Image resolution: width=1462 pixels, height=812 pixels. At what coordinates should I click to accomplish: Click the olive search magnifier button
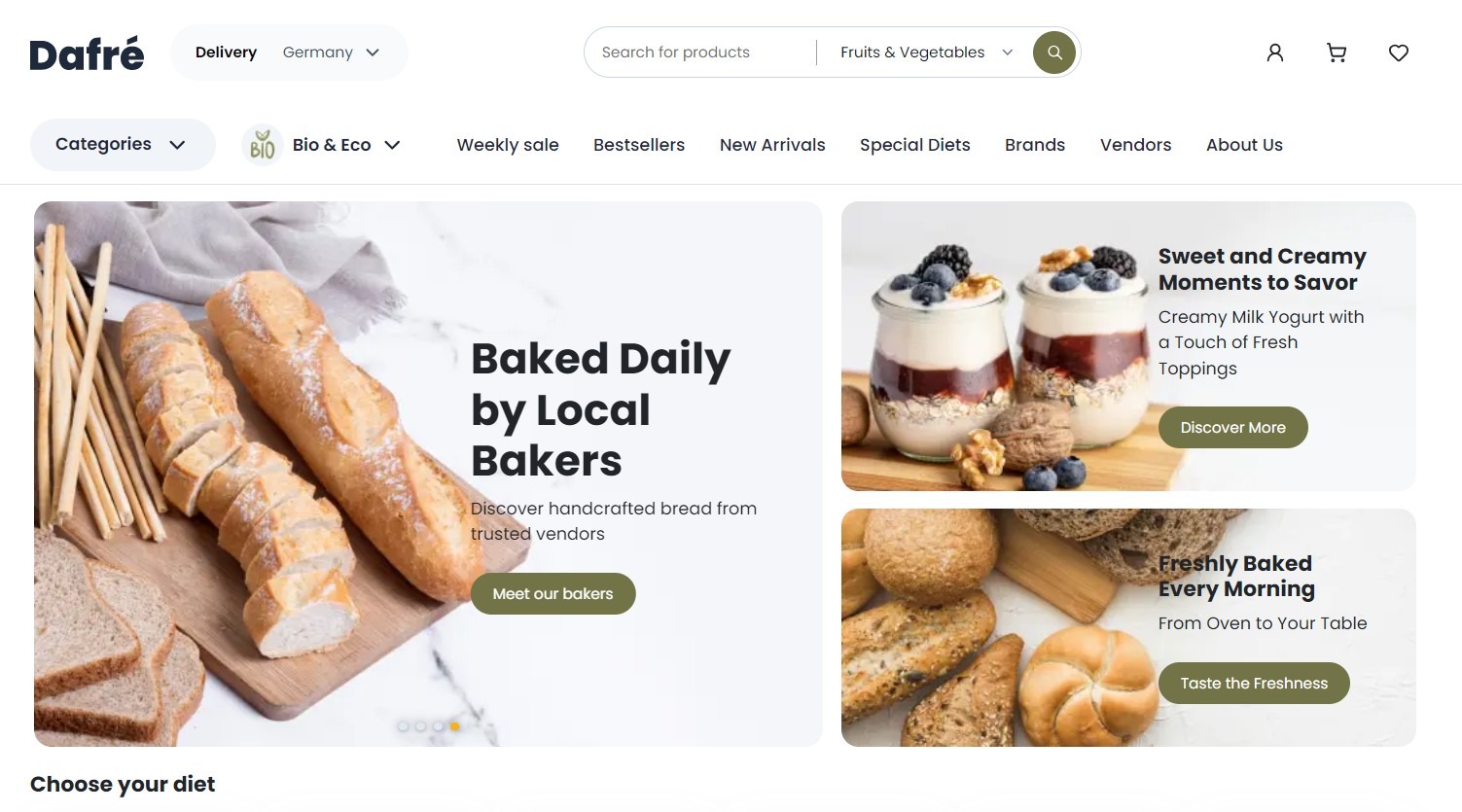pyautogui.click(x=1054, y=53)
